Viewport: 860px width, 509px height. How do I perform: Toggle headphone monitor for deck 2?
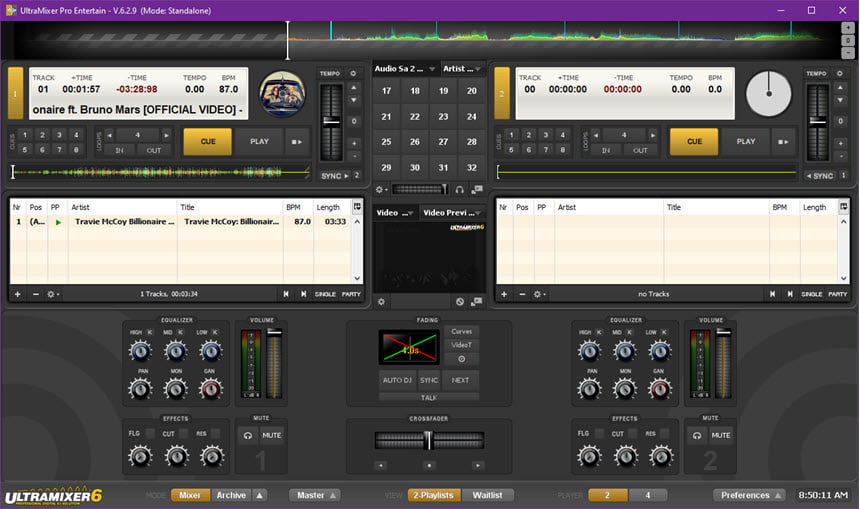point(697,435)
